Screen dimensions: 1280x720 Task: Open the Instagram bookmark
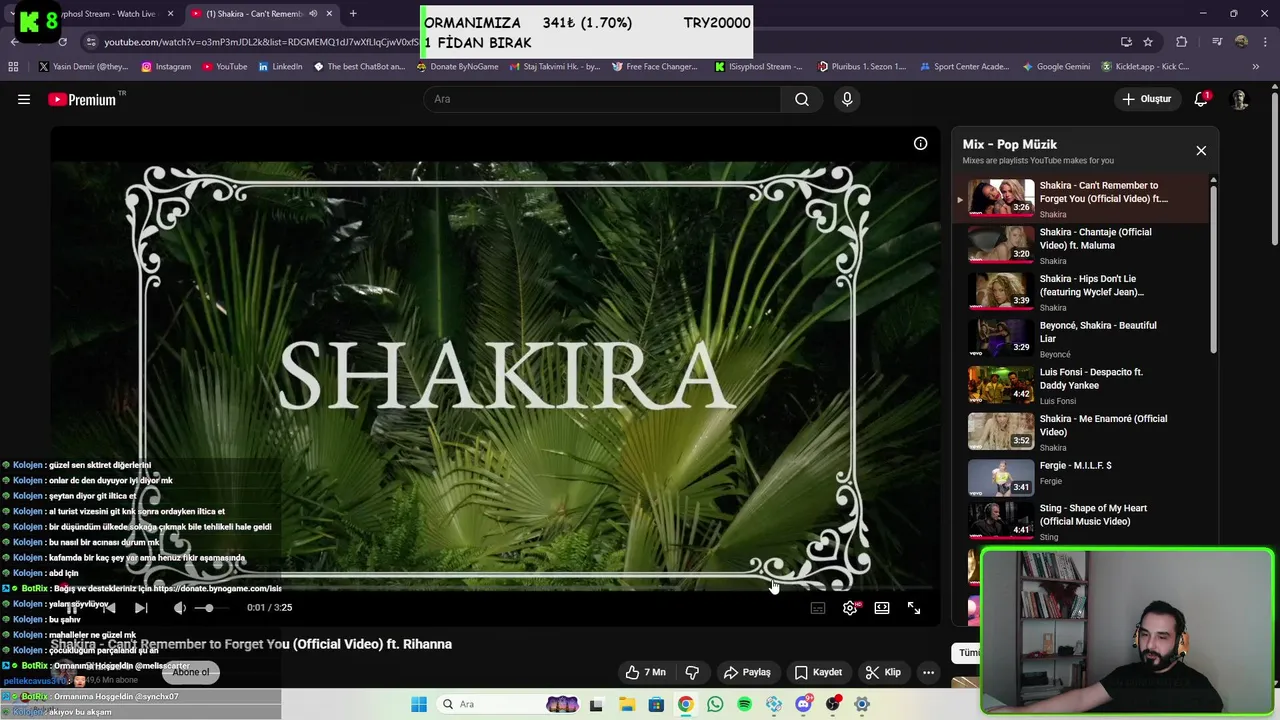(166, 67)
